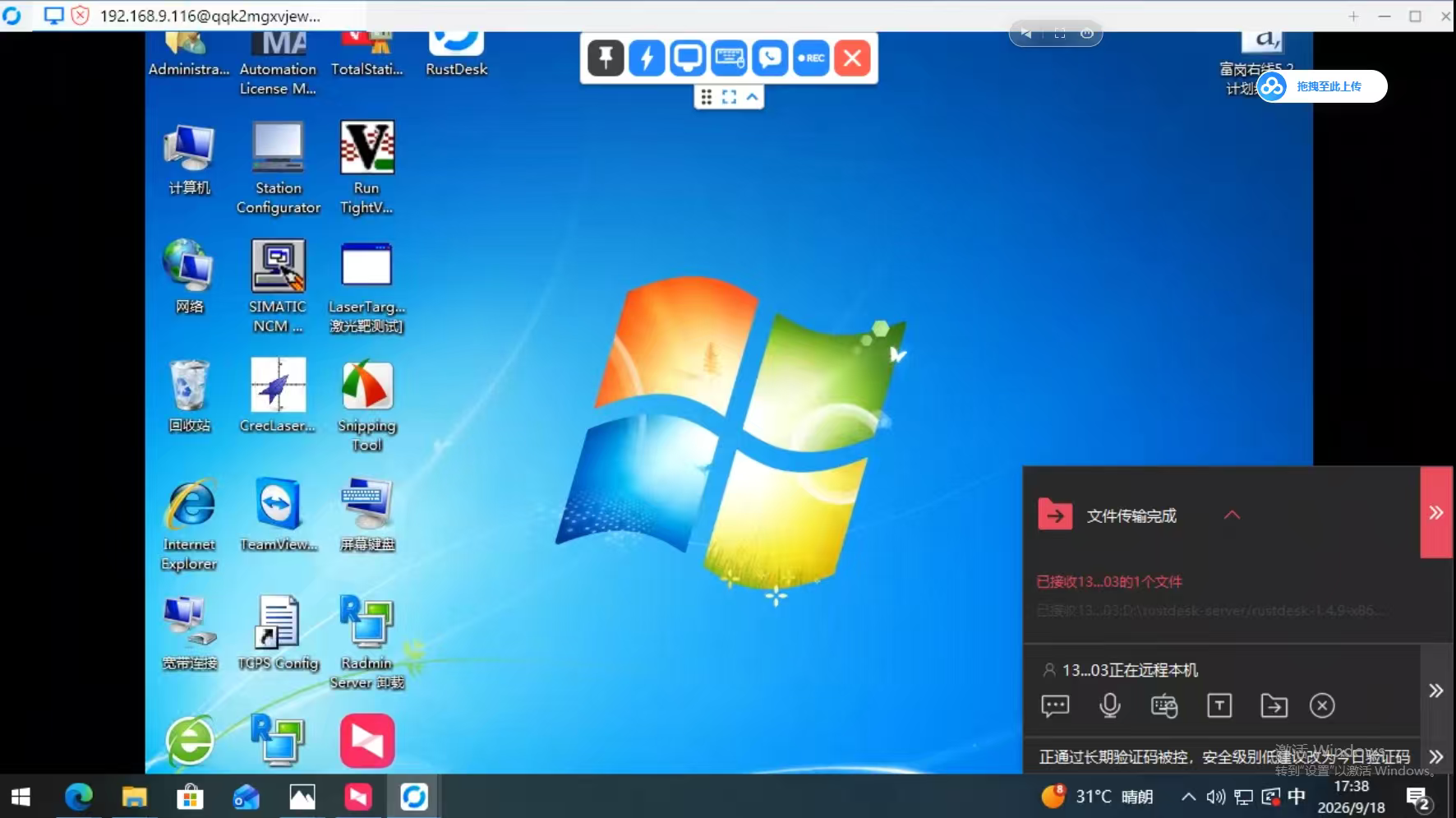
Task: Launch SIMATIC NCM from the desktop
Action: pos(278,287)
